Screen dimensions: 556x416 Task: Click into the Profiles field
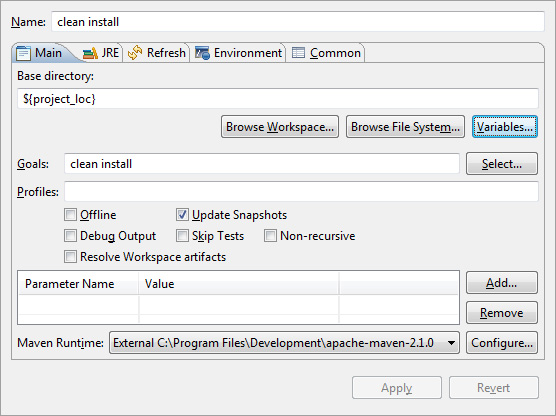[x=301, y=192]
